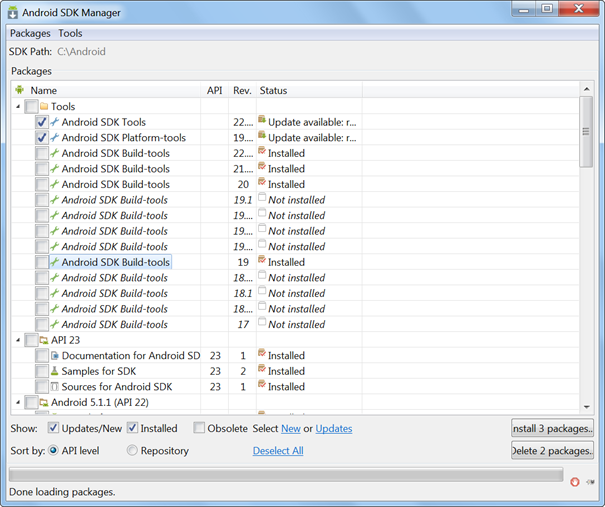Image resolution: width=605 pixels, height=507 pixels.
Task: Click the wrench icon of Build-tools rev 18.1
Action: pos(54,293)
